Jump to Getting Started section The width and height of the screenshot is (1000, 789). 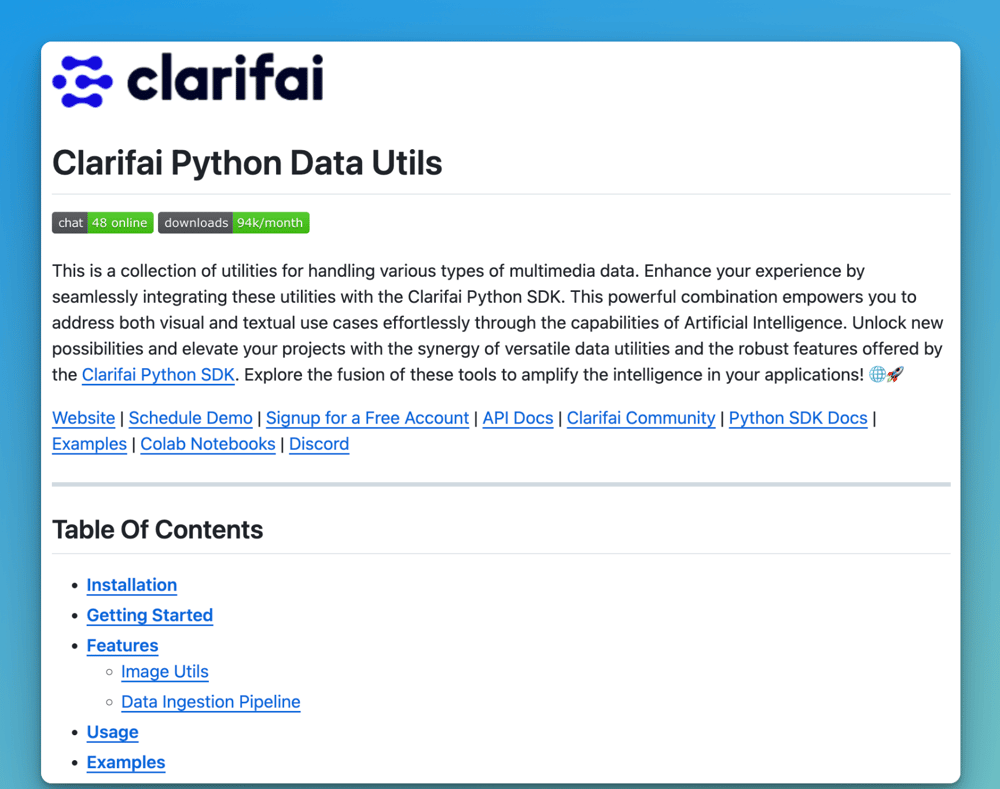[x=150, y=615]
